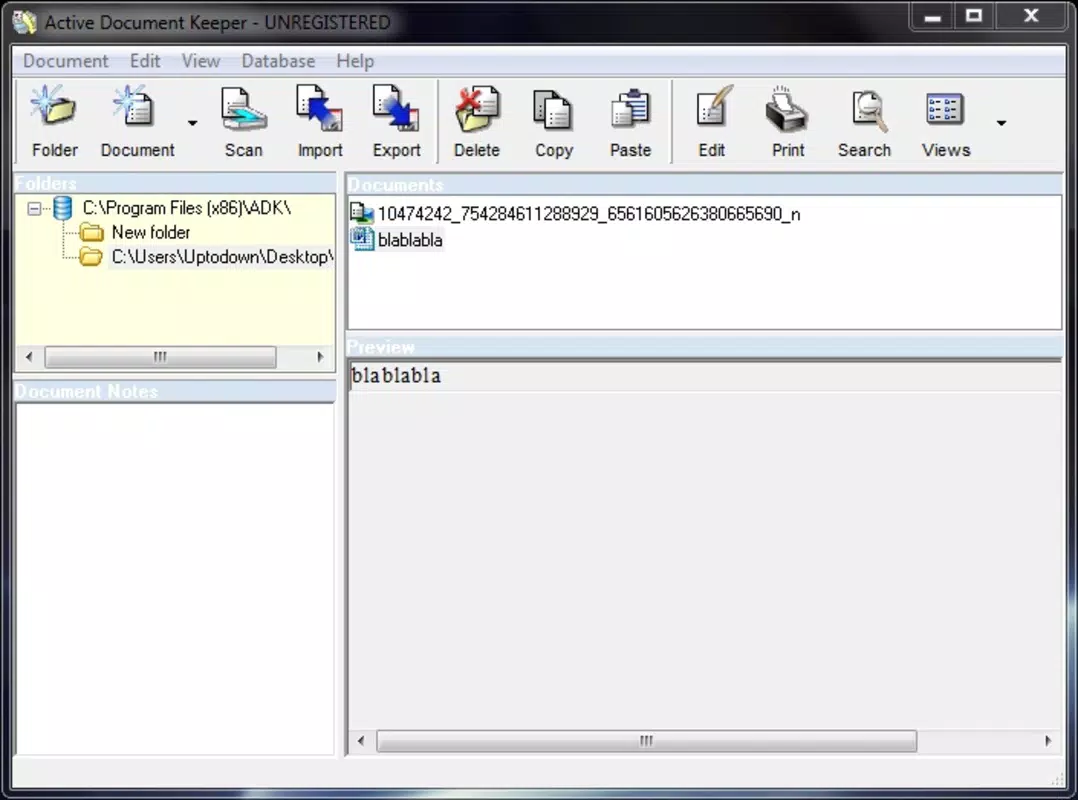1078x800 pixels.
Task: Click the 'blablabla' text in Preview pane
Action: pos(396,376)
